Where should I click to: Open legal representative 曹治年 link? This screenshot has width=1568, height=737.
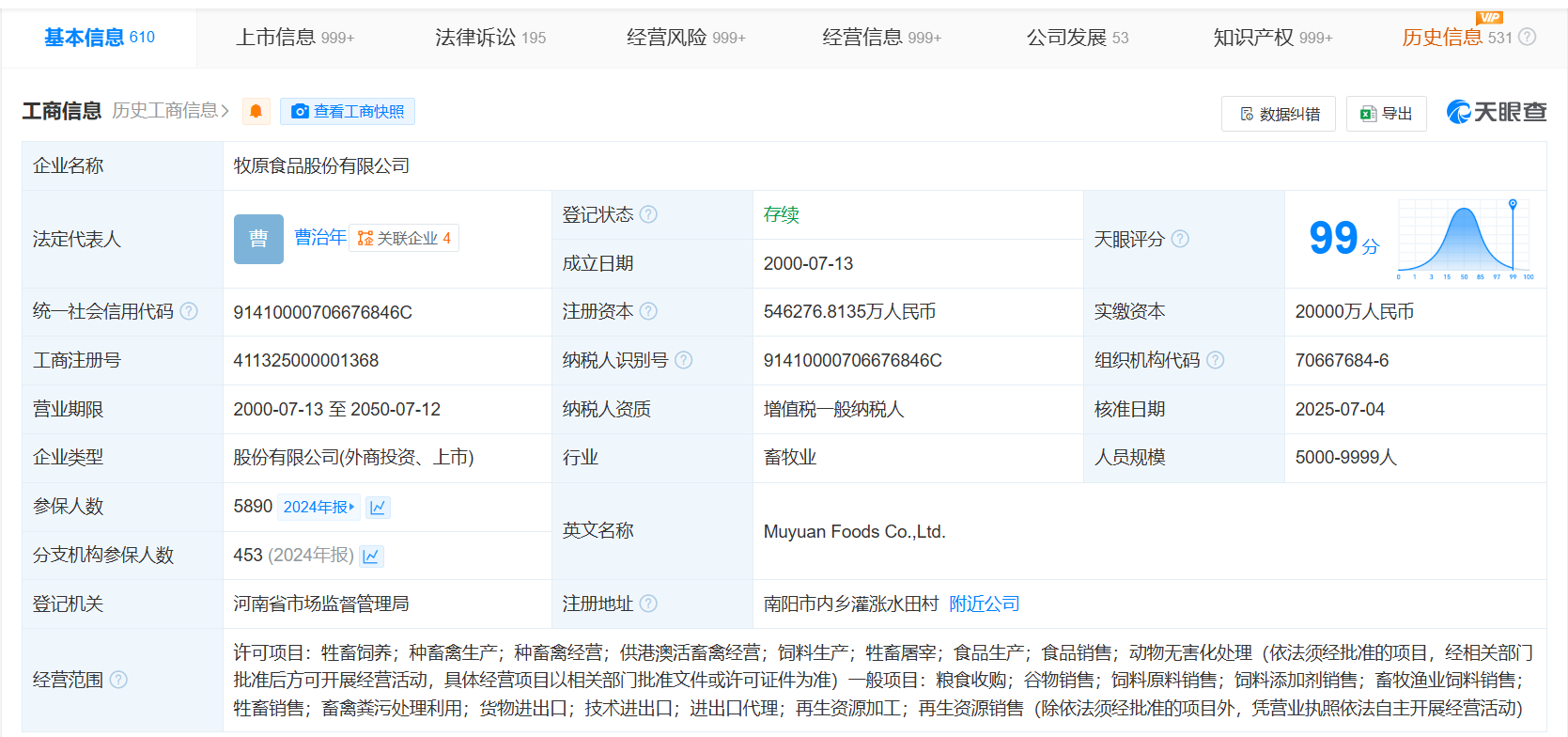coord(320,238)
